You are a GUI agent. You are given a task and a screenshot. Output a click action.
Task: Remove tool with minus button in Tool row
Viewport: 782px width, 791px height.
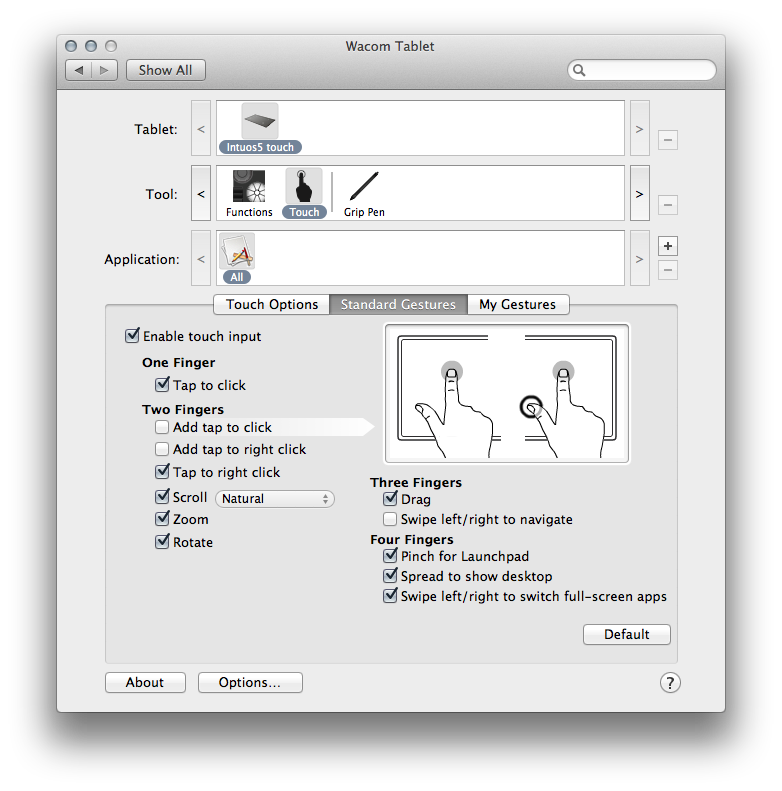tap(667, 205)
